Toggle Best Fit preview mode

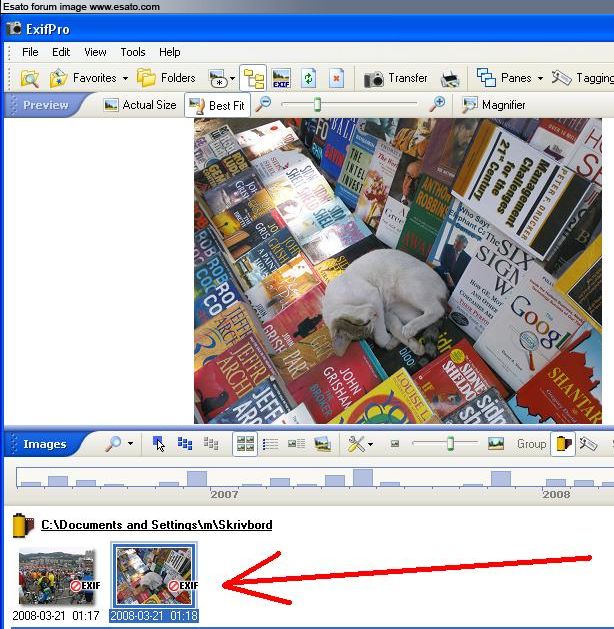[x=217, y=105]
